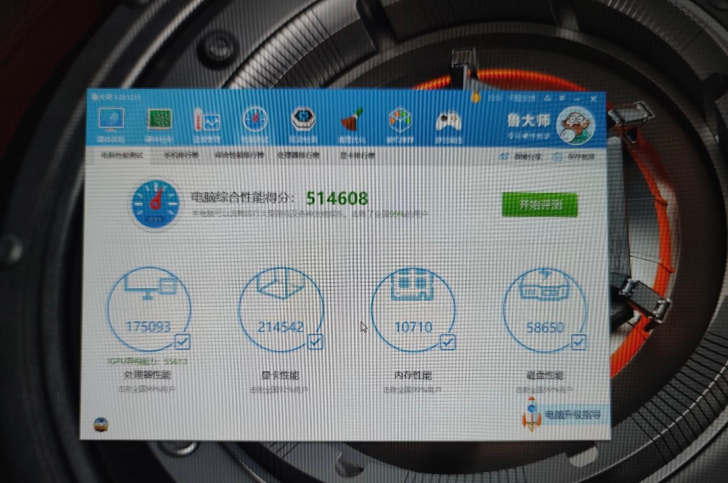Select the performance test gauge icon
Screen dimensions: 728x483
point(255,120)
